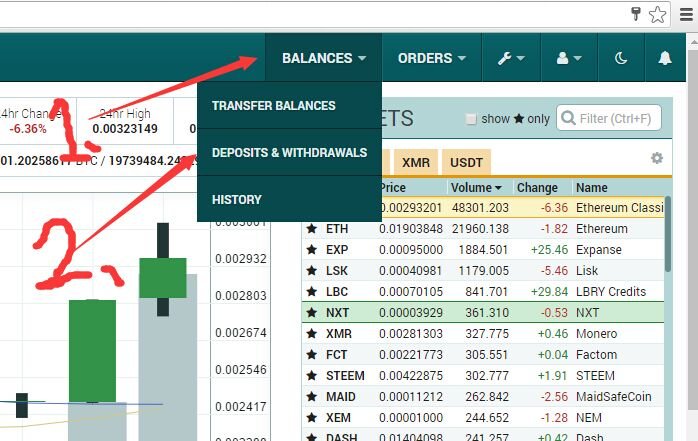Toggle the star for MAID row
Screen dimensions: 698x441
(312, 396)
